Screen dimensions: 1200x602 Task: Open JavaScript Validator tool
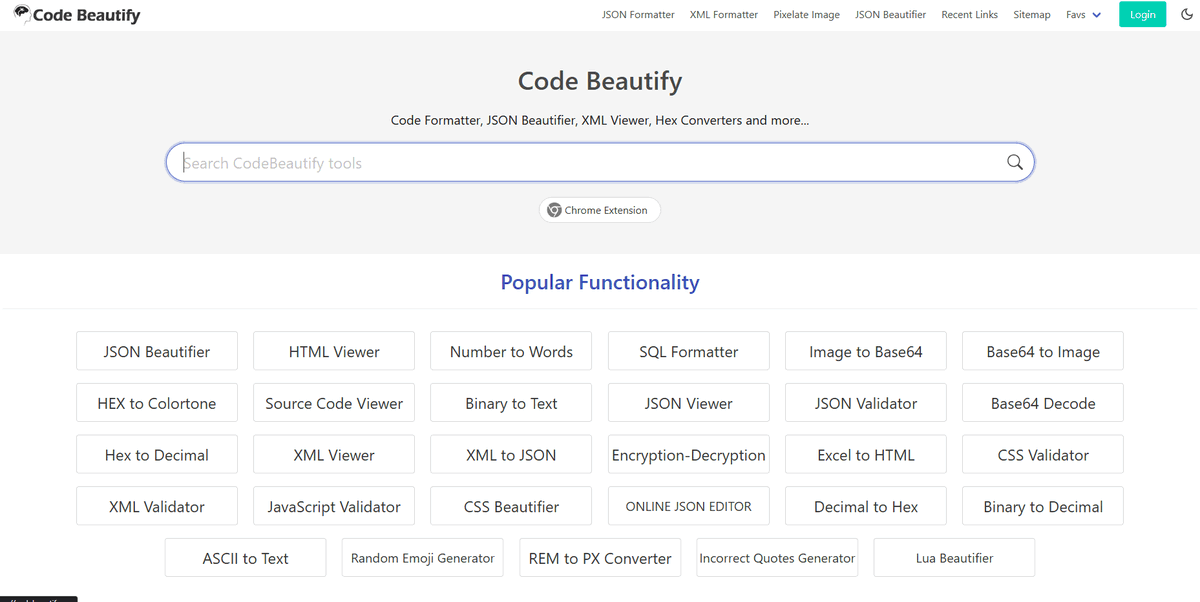(334, 506)
